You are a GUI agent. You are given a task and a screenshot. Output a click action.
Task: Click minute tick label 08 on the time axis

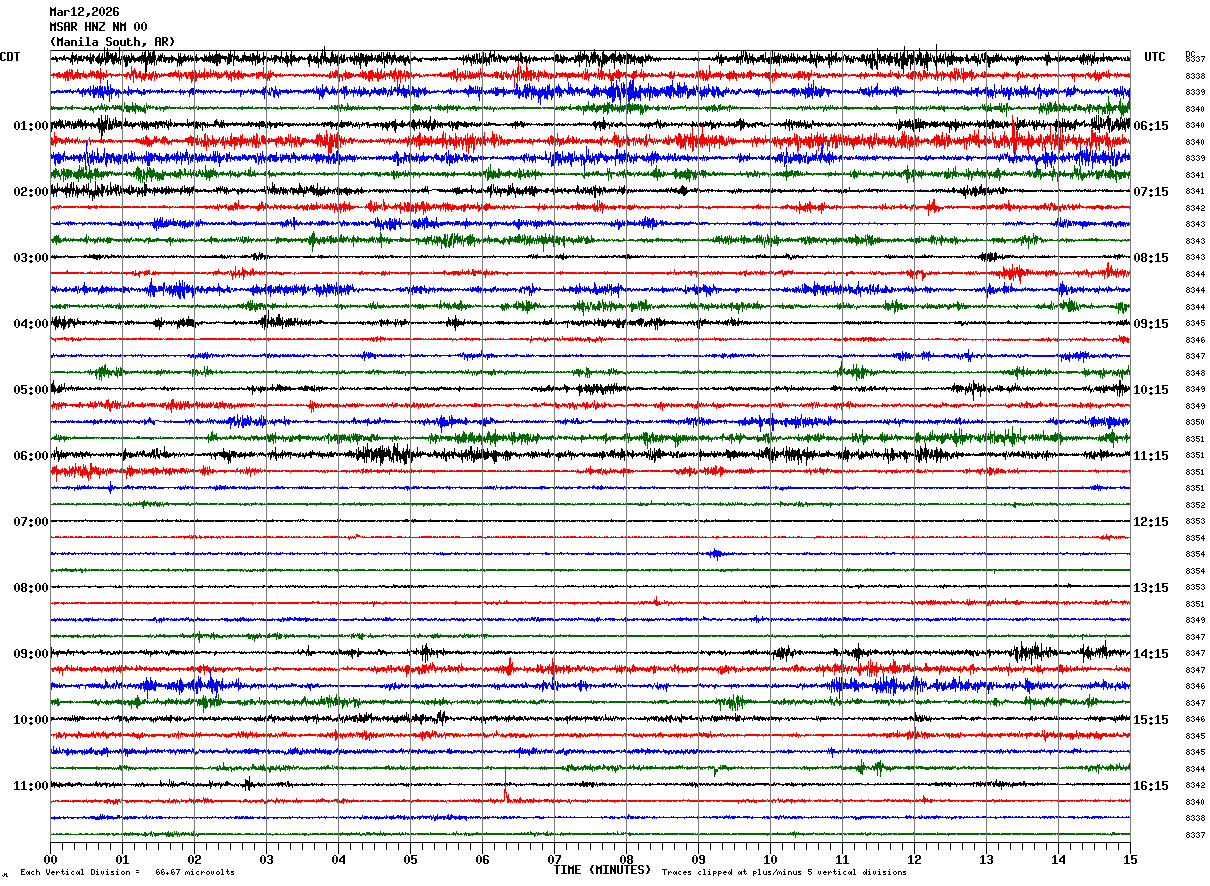coord(626,859)
